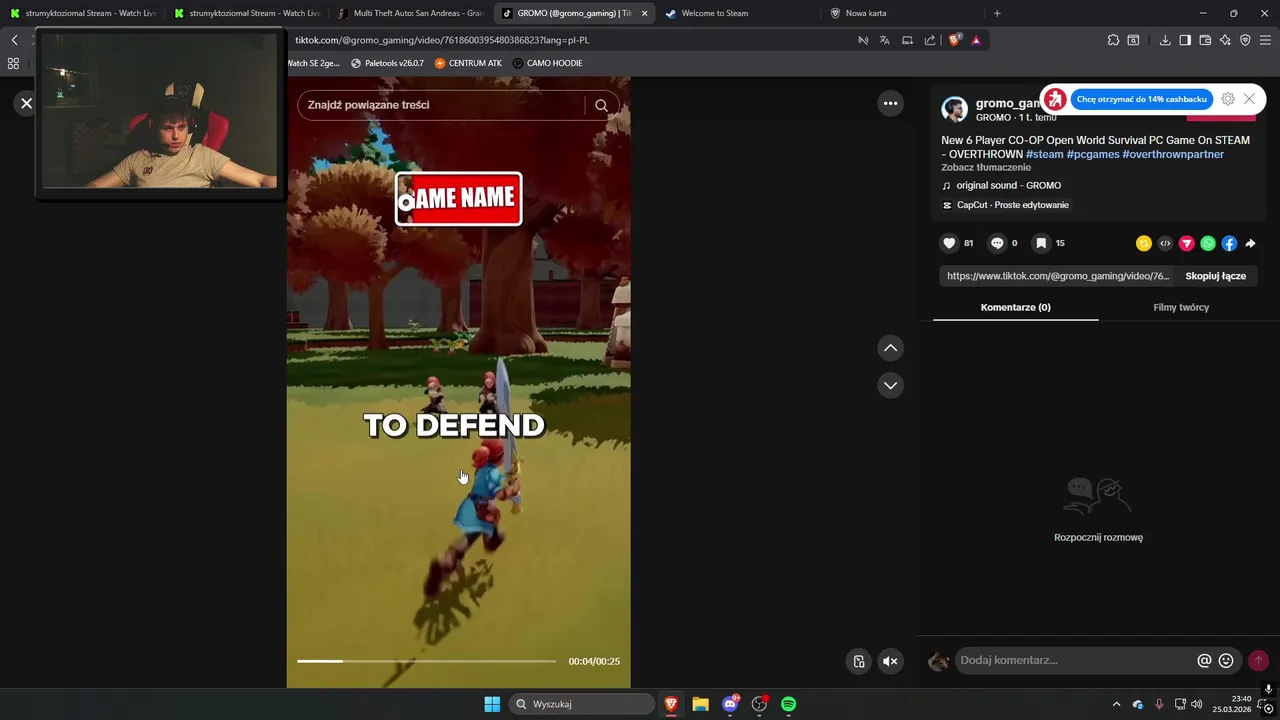Viewport: 1280px width, 720px height.
Task: Open Brave Shields lion icon
Action: (x=955, y=40)
